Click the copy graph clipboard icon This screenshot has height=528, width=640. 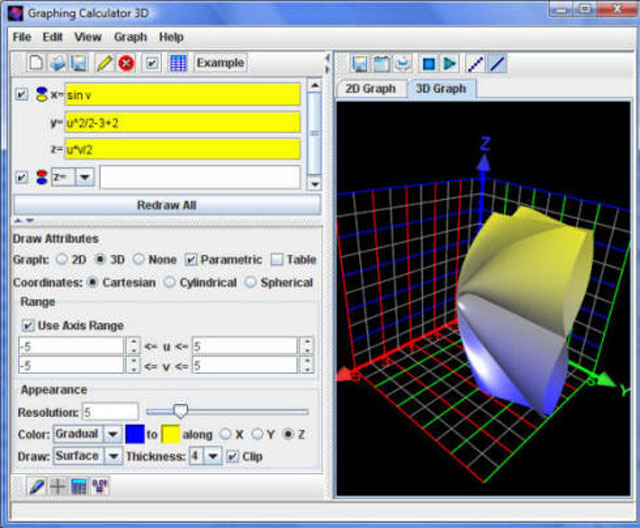point(381,64)
